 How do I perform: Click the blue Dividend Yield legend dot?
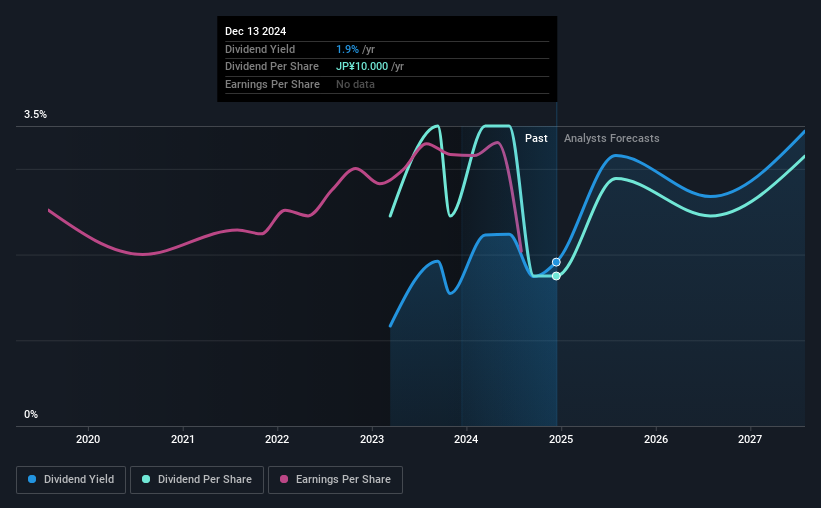(32, 479)
